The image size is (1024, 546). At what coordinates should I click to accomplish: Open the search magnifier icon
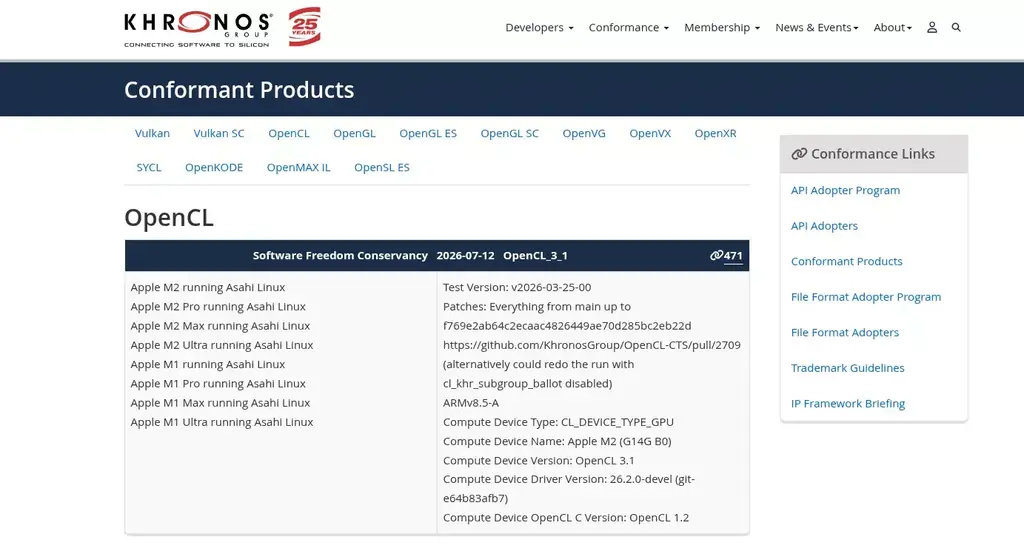click(x=956, y=27)
